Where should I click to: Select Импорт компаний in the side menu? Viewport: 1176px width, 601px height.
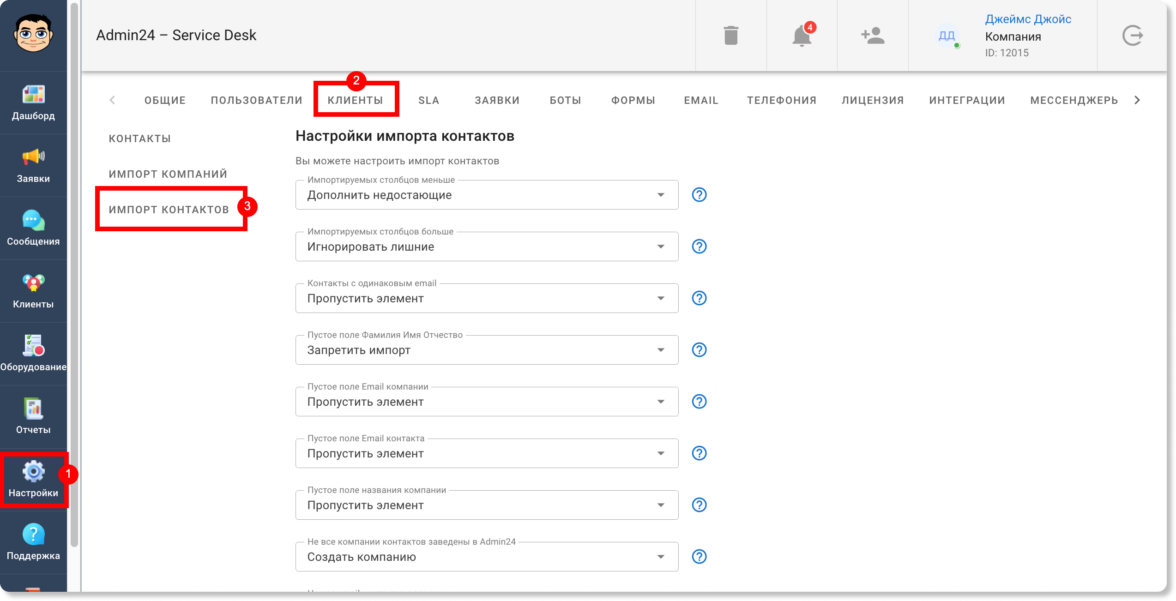(x=168, y=174)
